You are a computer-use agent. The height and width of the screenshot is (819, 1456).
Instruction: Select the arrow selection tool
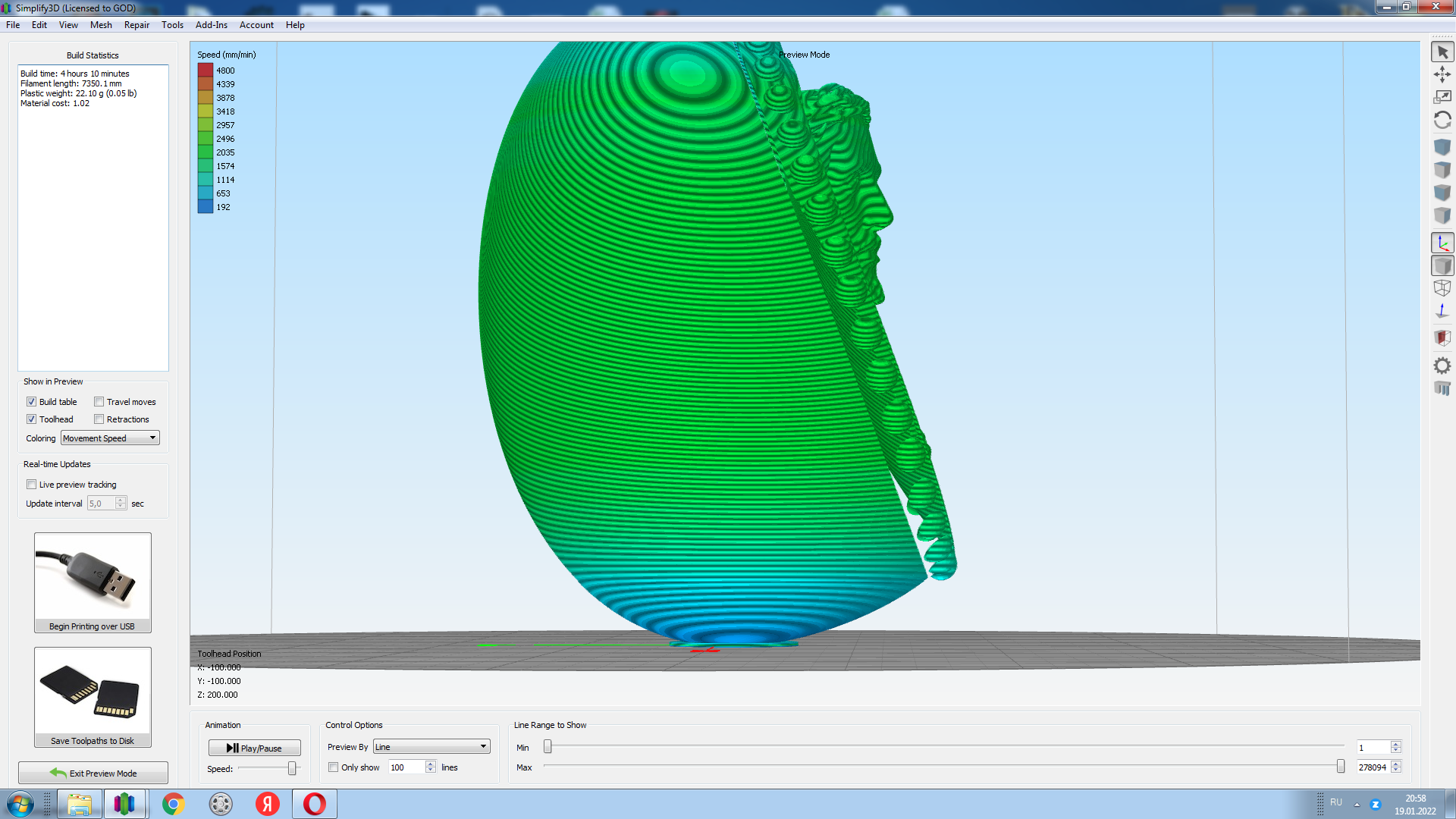[1442, 52]
